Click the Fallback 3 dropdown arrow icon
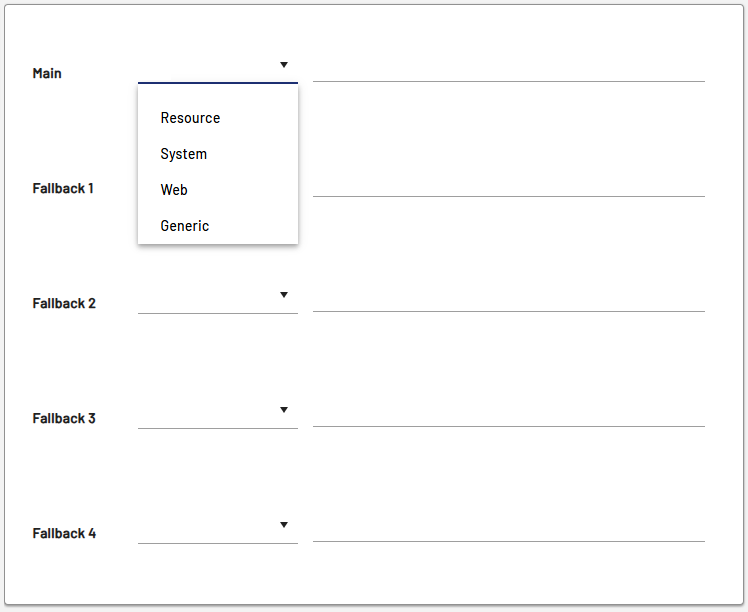Image resolution: width=748 pixels, height=612 pixels. click(284, 410)
